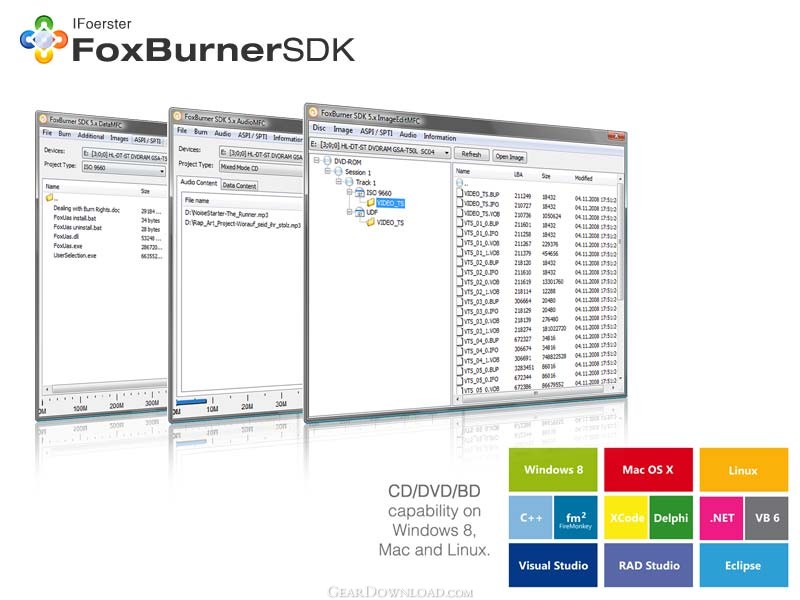Select the VTS_04_1.VOB file row

coord(537,359)
